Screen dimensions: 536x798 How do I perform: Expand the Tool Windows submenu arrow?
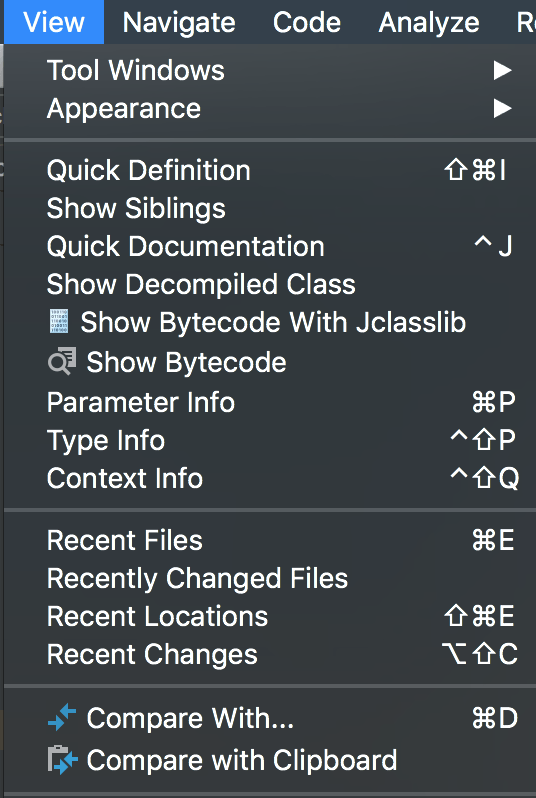[502, 70]
